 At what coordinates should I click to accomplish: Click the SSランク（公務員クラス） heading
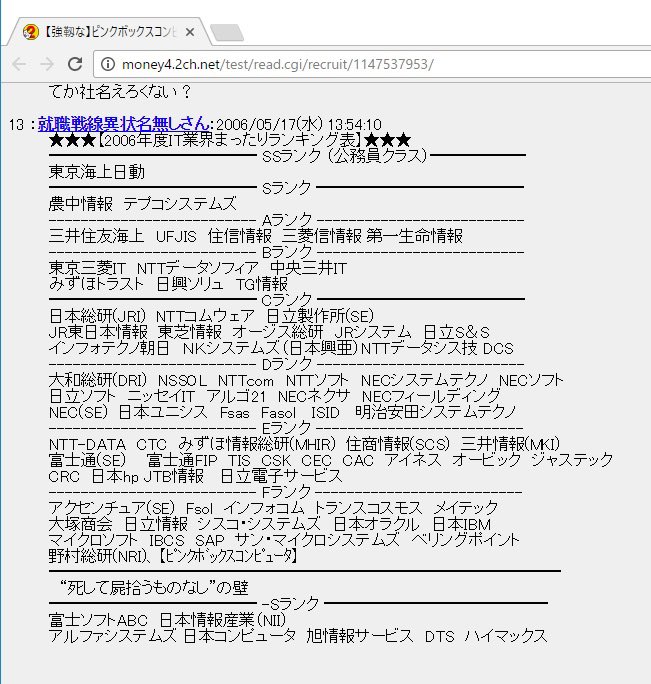344,156
